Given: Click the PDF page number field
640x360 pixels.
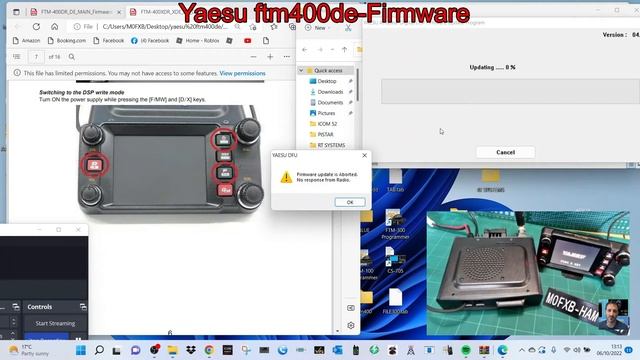Looking at the screenshot, I should pyautogui.click(x=36, y=57).
